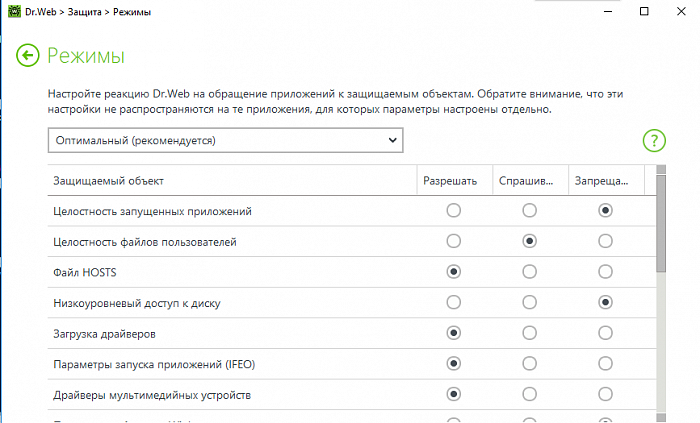Set Целостность файлов пользователей to Запрещать
700x423 pixels.
605,241
